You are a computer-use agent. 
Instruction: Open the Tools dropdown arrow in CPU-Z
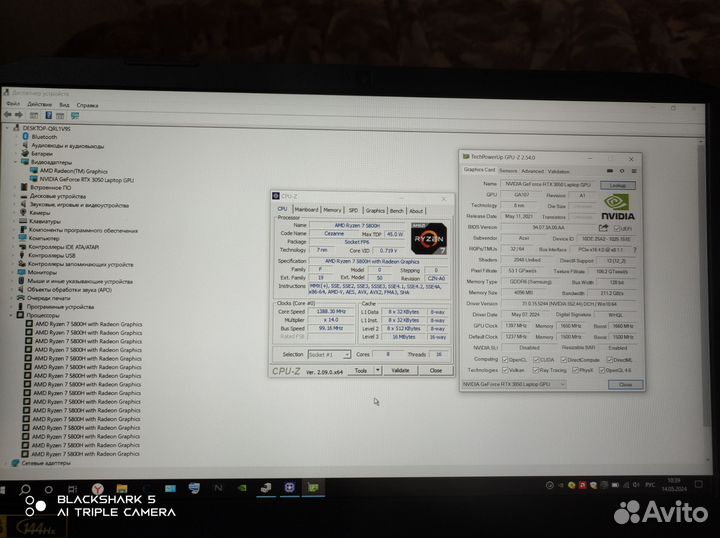pos(378,370)
